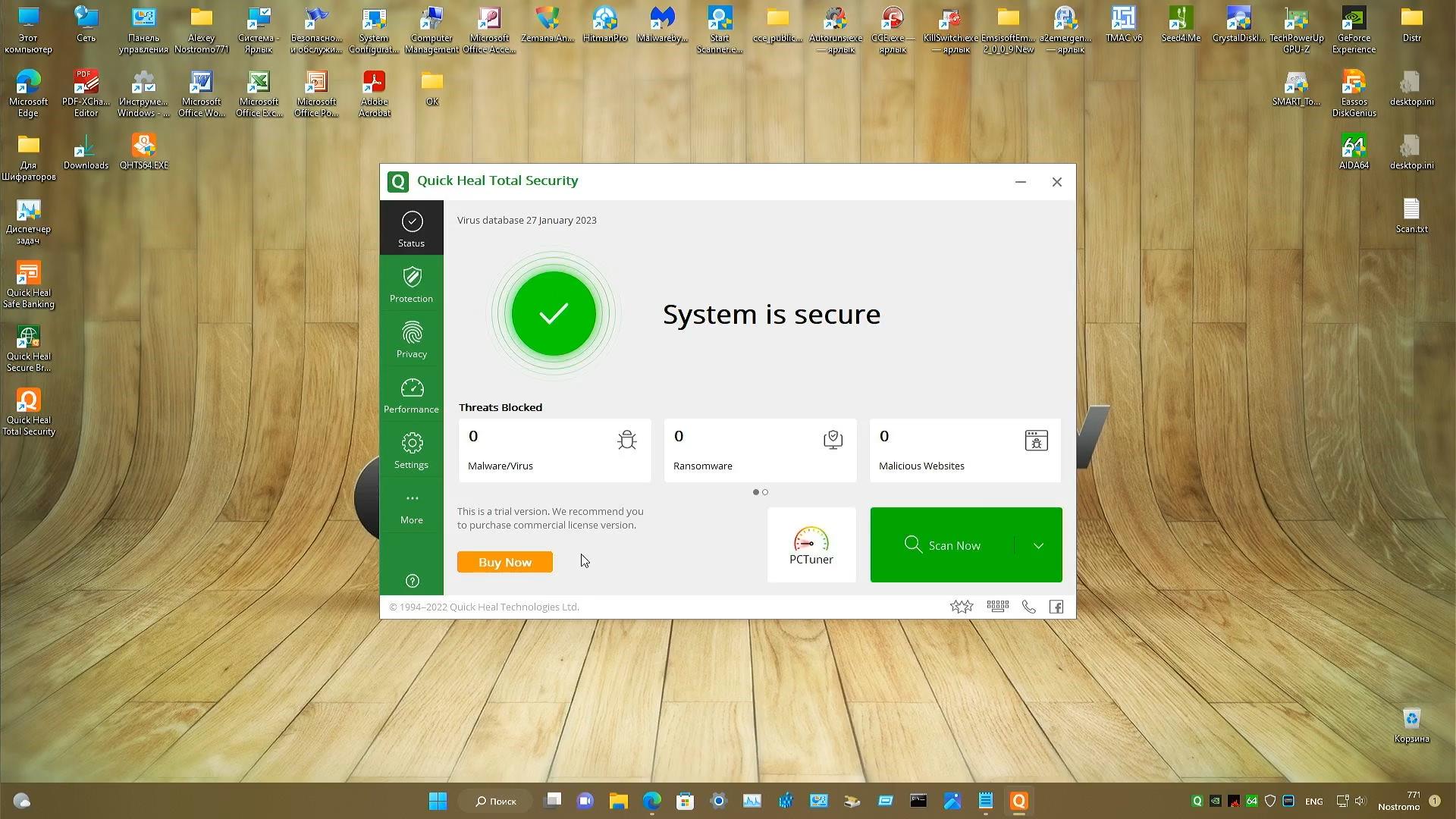Image resolution: width=1456 pixels, height=819 pixels.
Task: Expand the Scan Now dropdown arrow
Action: coord(1040,544)
